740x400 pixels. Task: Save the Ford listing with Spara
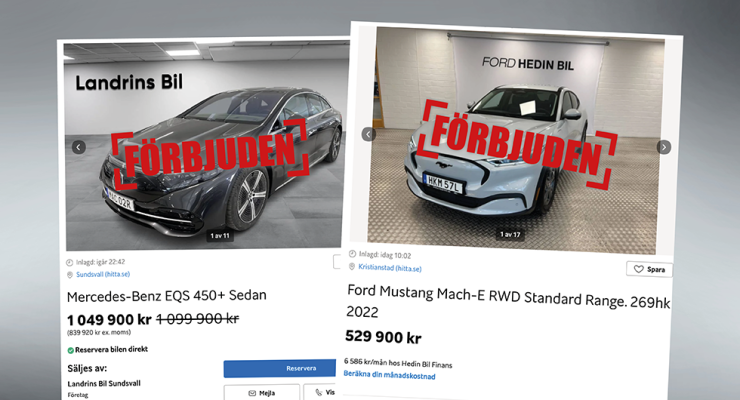[x=649, y=269]
